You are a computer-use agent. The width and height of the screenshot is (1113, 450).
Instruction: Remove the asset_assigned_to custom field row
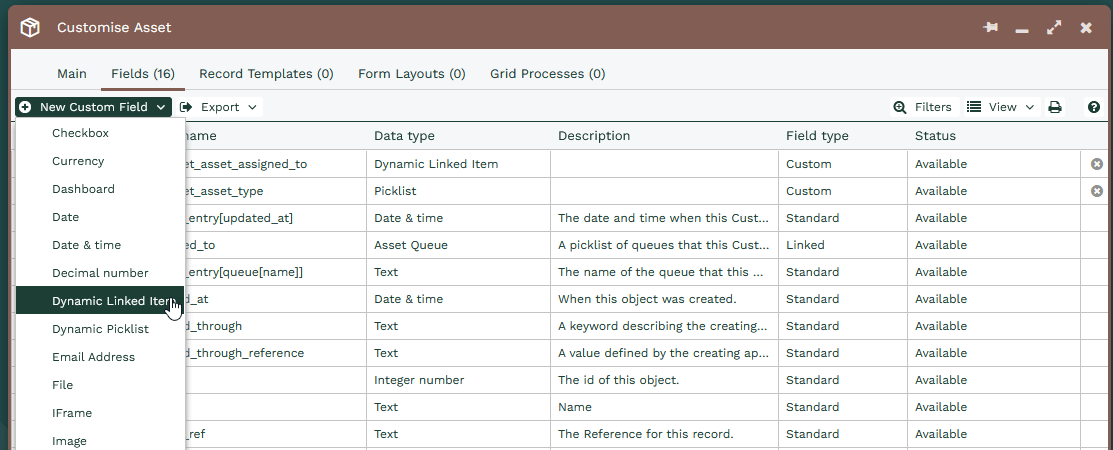click(x=1097, y=164)
